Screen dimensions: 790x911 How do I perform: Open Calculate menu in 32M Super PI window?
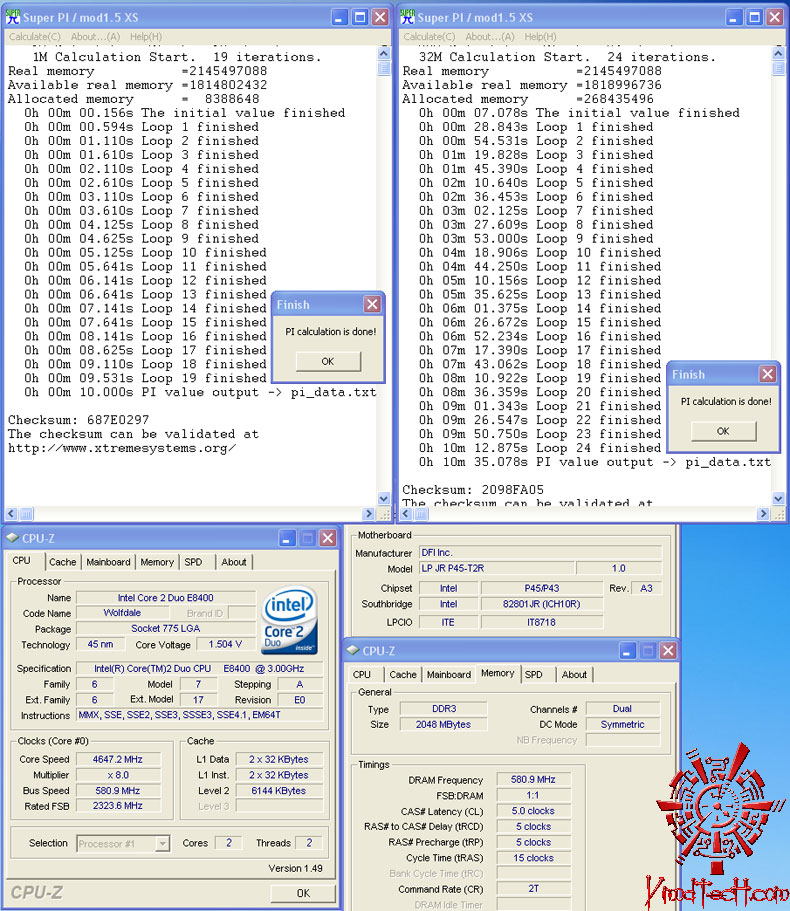(429, 37)
